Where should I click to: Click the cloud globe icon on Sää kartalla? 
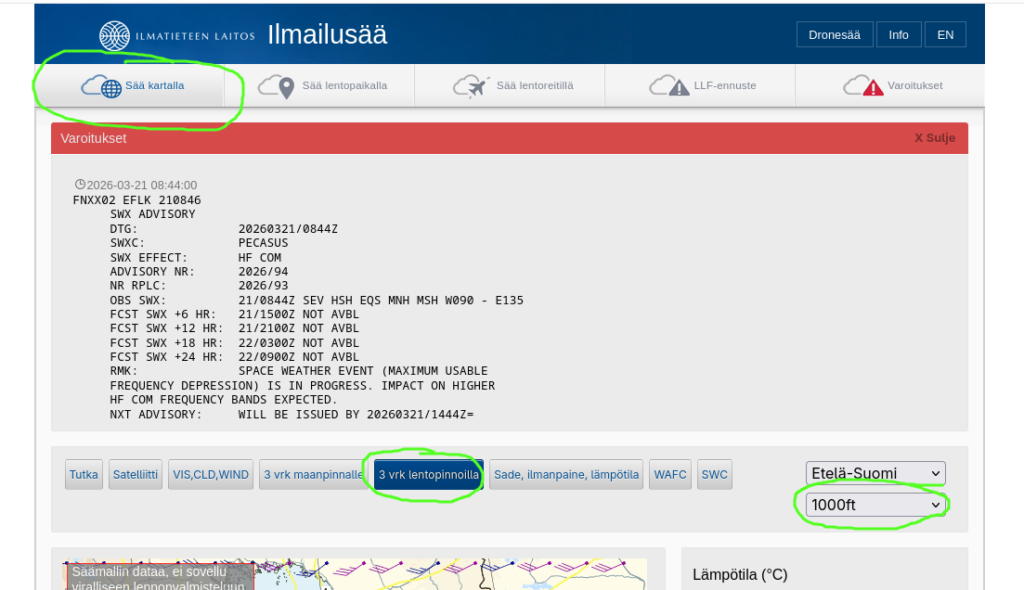click(x=100, y=86)
